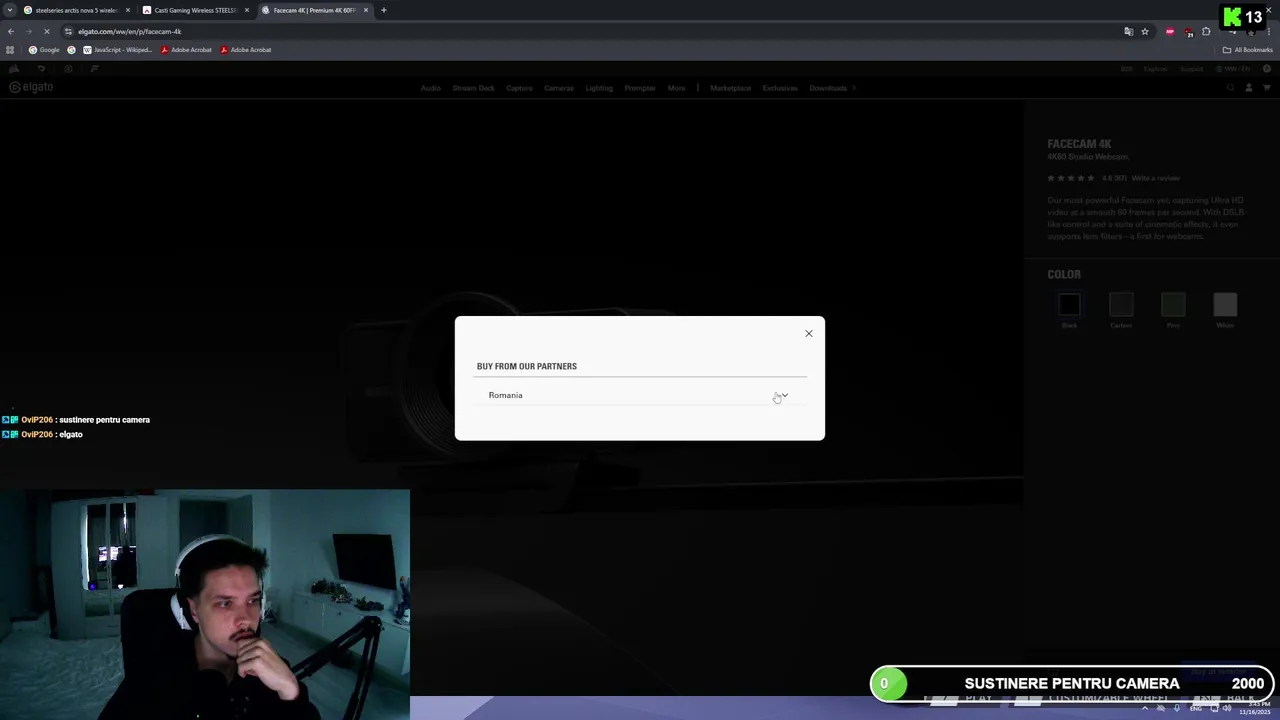
Task: Open the shopping cart
Action: tap(1267, 88)
